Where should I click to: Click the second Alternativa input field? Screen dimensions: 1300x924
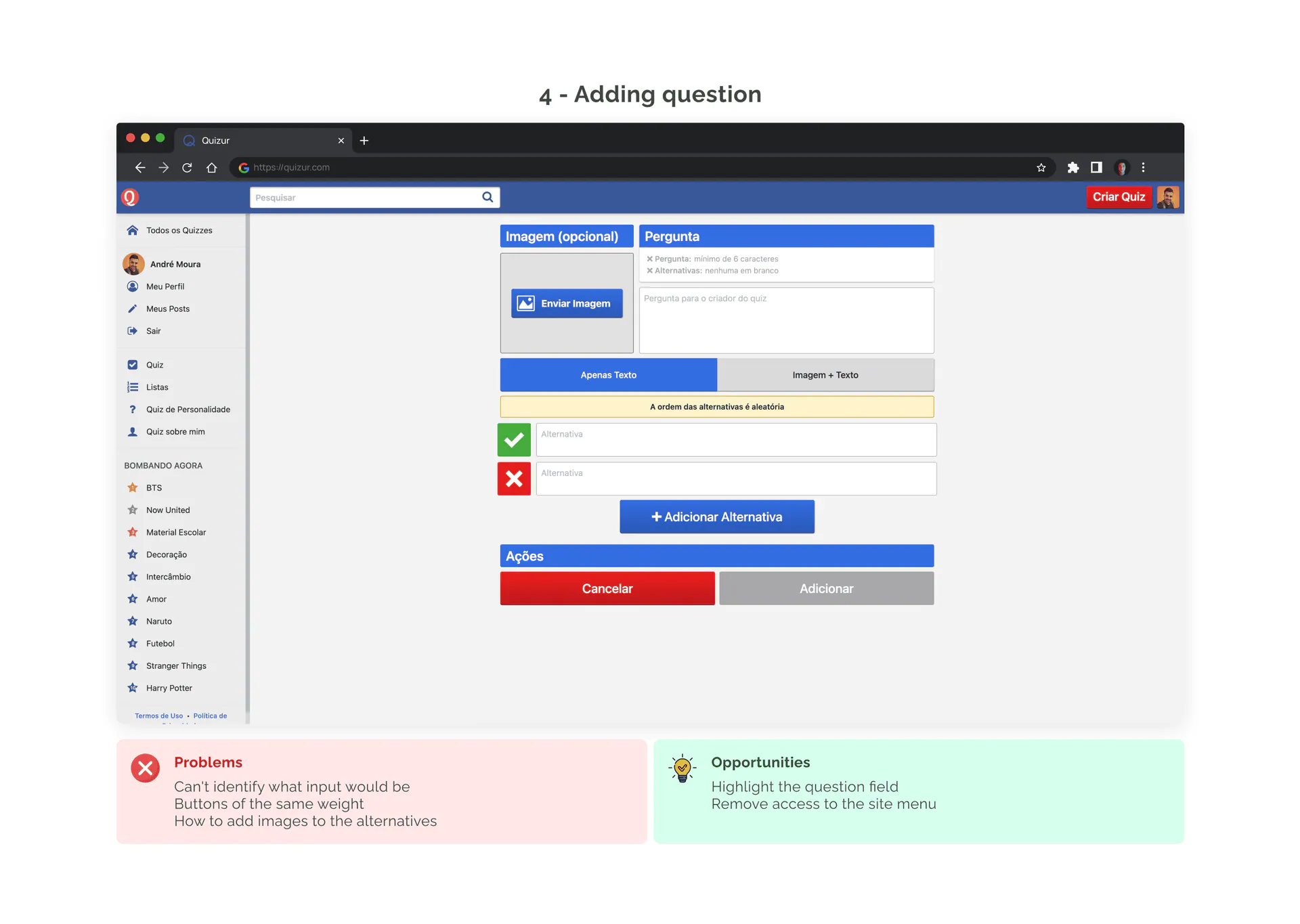[x=736, y=479]
